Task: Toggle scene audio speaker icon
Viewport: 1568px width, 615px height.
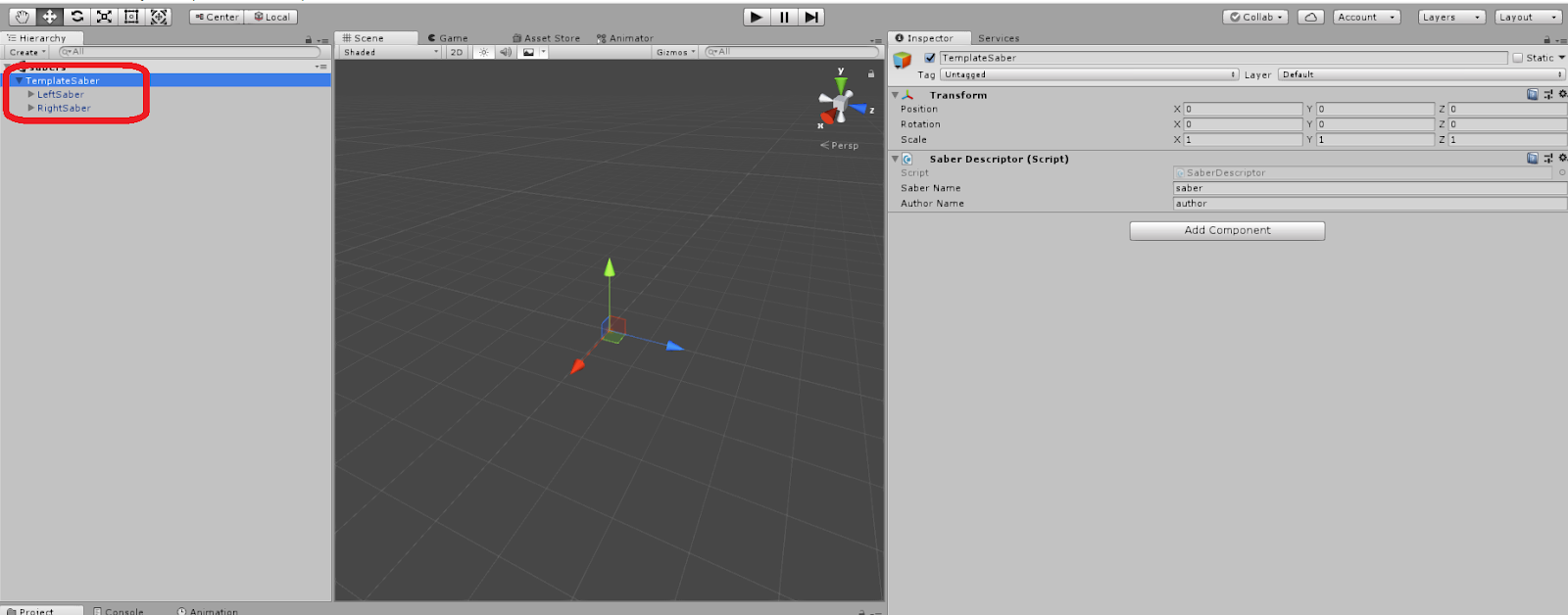Action: coord(506,52)
